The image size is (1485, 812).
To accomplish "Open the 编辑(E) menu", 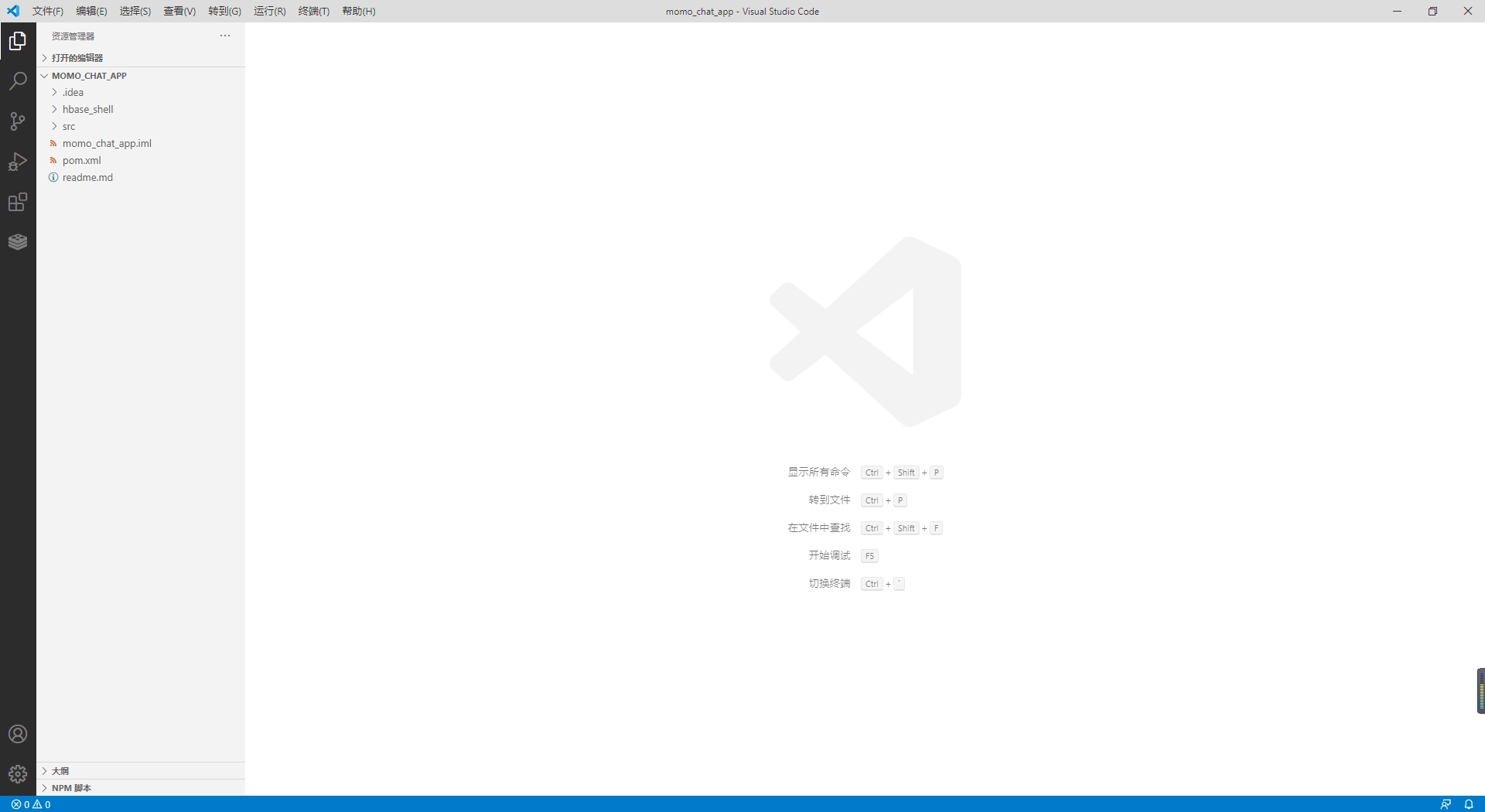I will point(91,11).
